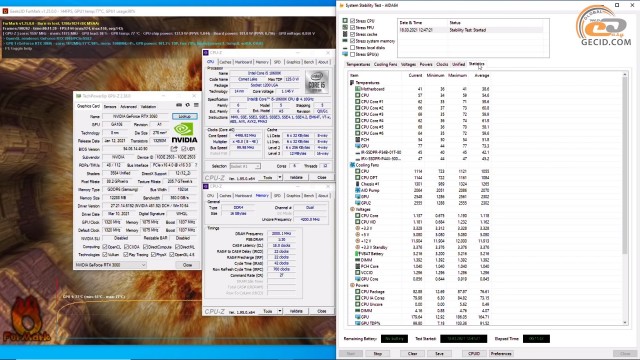The image size is (640, 360).
Task: Select the Stability Test Started log row
Action: click(471, 30)
